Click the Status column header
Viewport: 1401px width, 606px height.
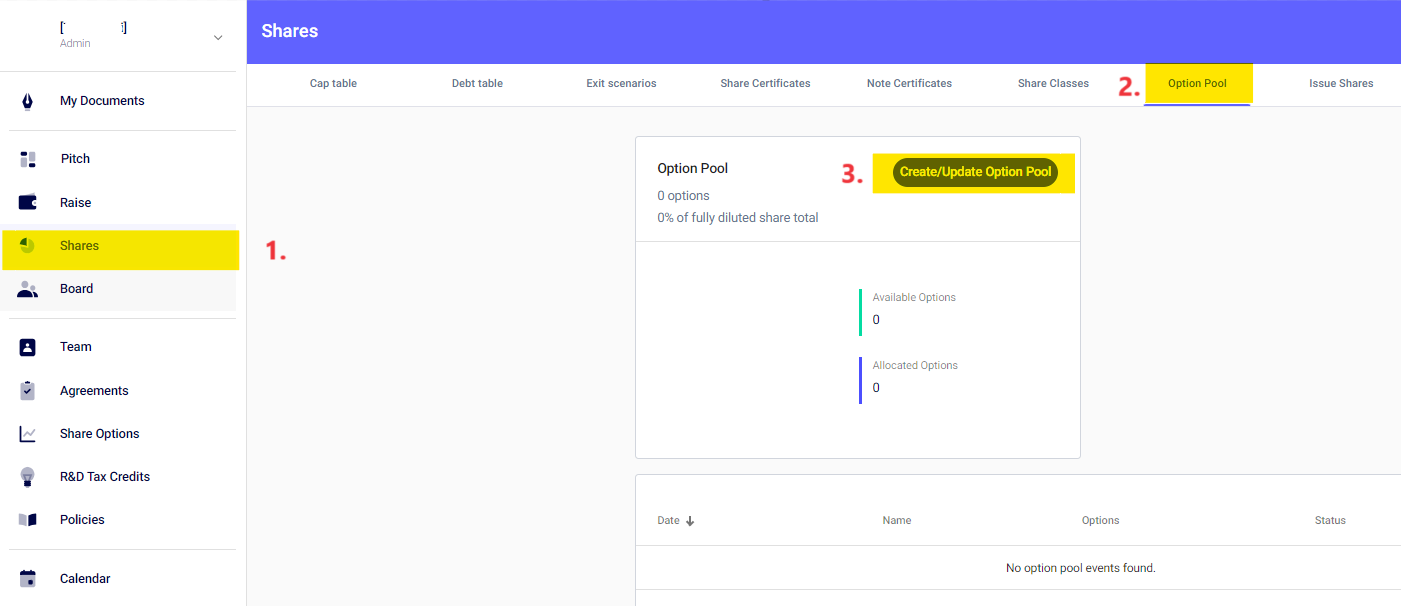(x=1329, y=520)
